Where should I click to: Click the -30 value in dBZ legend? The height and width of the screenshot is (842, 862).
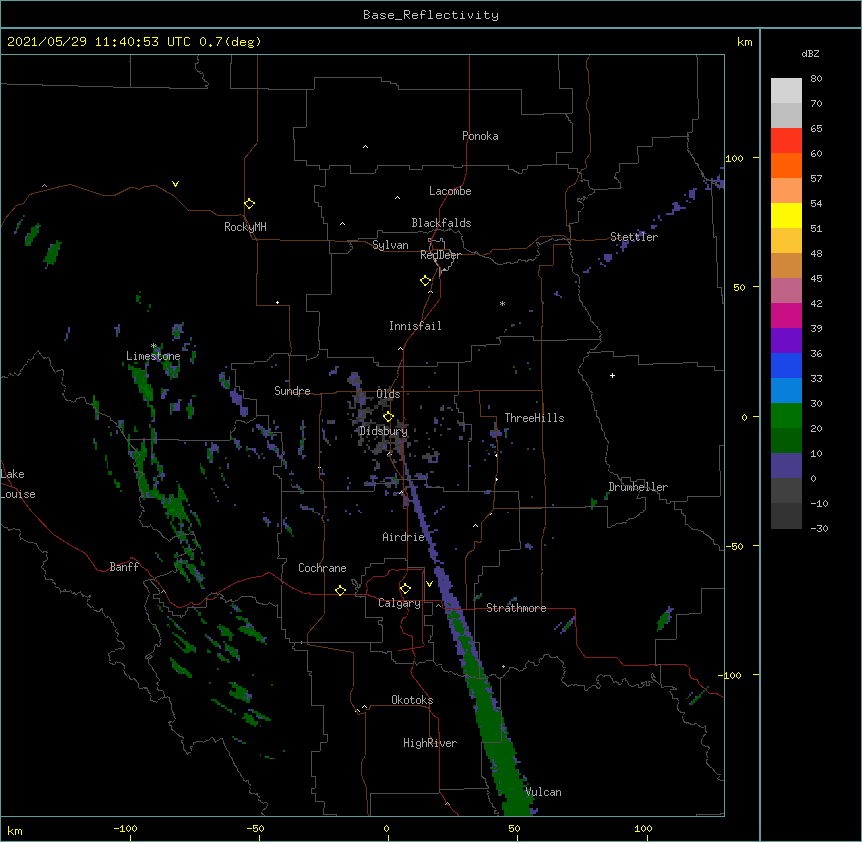[819, 528]
